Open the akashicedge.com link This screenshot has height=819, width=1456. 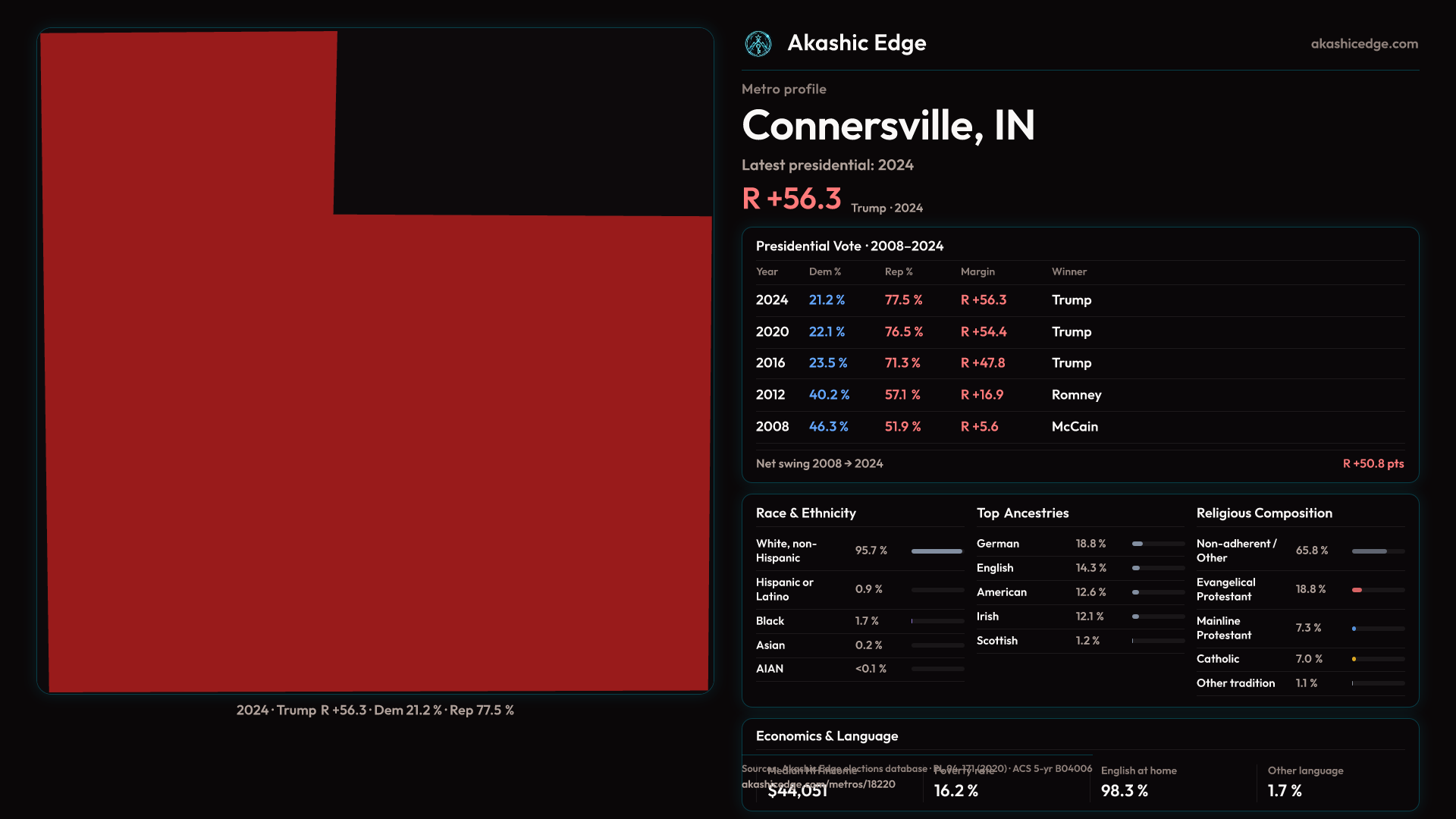click(1363, 44)
